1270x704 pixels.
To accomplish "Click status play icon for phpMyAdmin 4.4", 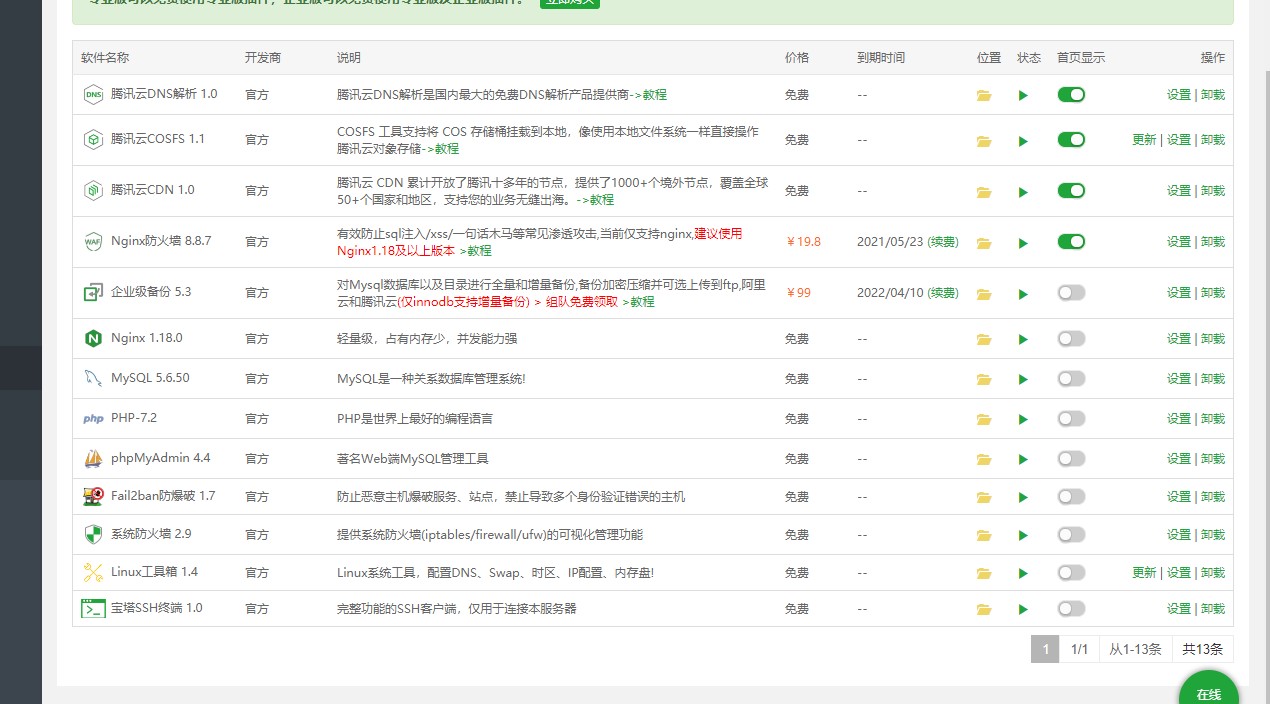I will [x=1023, y=459].
